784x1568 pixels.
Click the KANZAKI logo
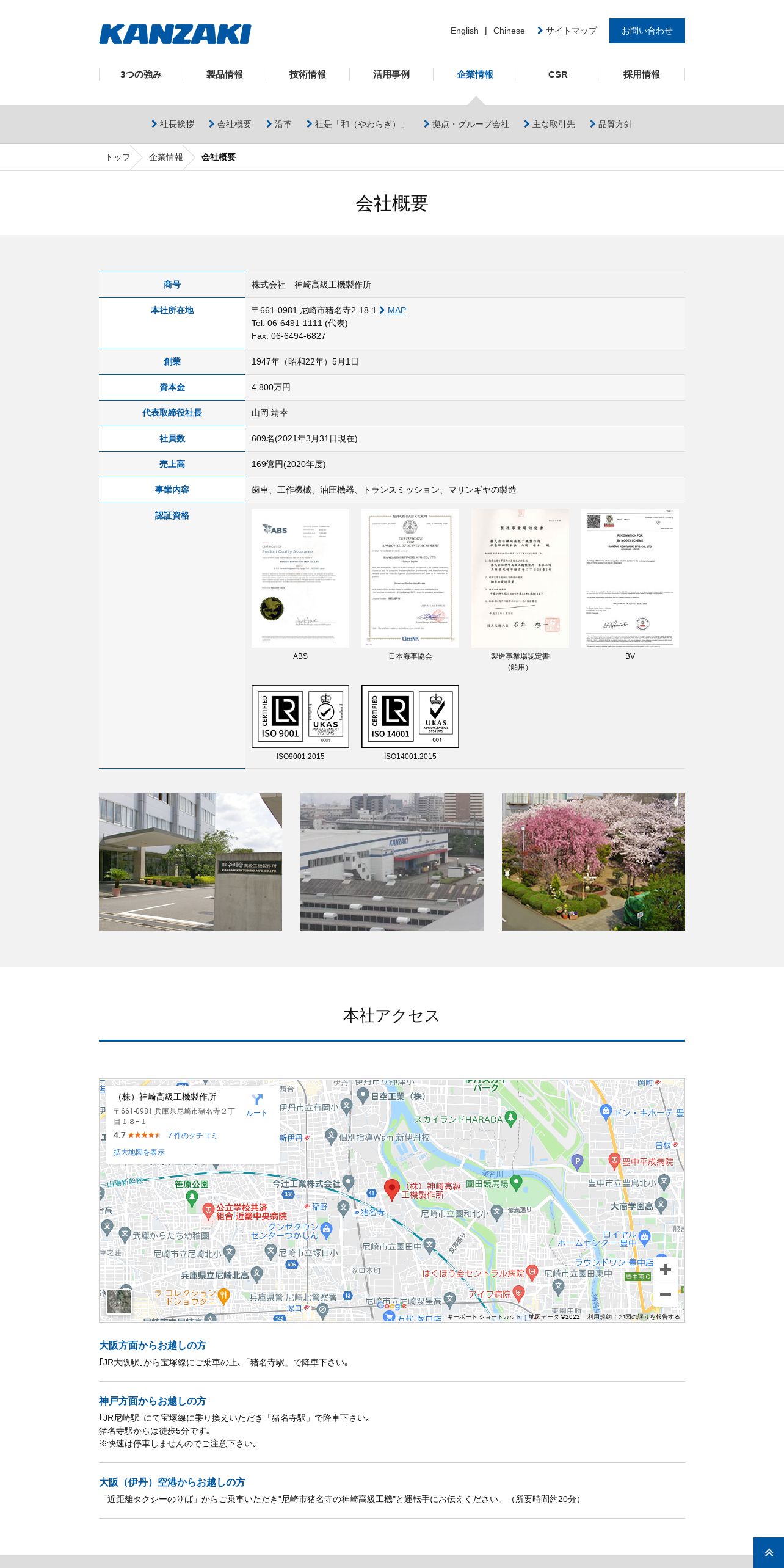175,34
